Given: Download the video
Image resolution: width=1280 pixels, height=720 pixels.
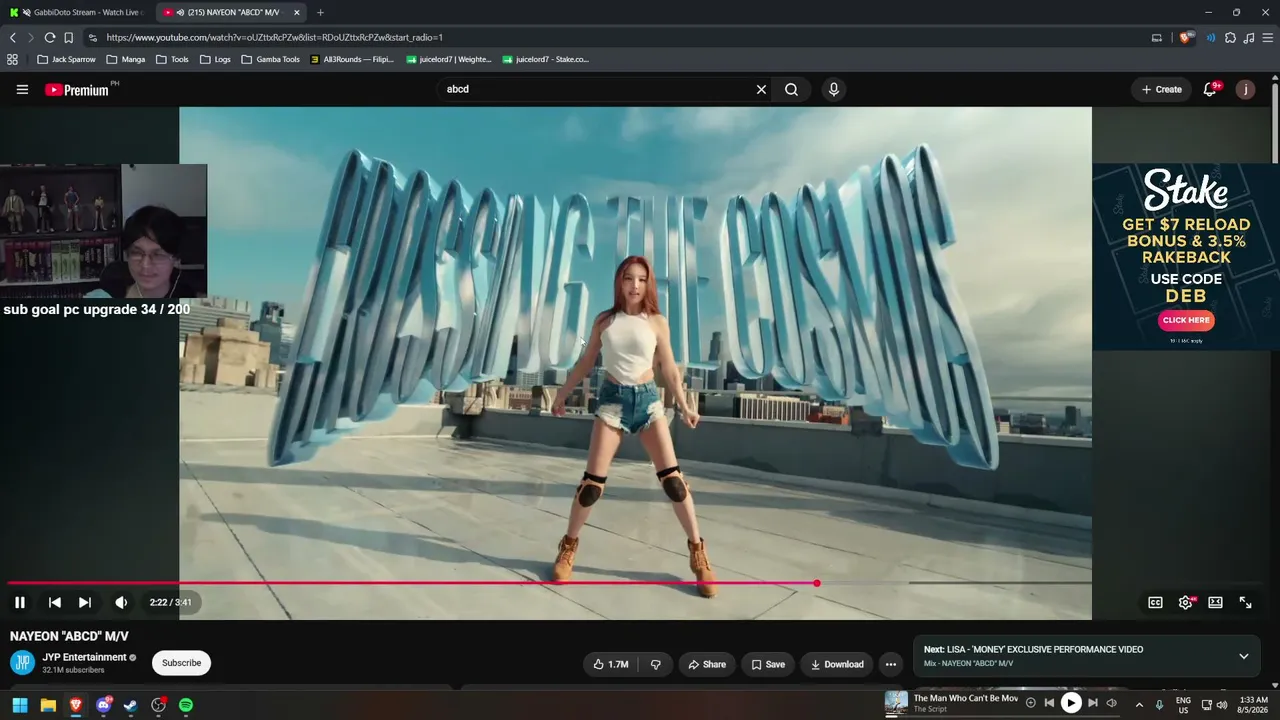Looking at the screenshot, I should (x=837, y=664).
